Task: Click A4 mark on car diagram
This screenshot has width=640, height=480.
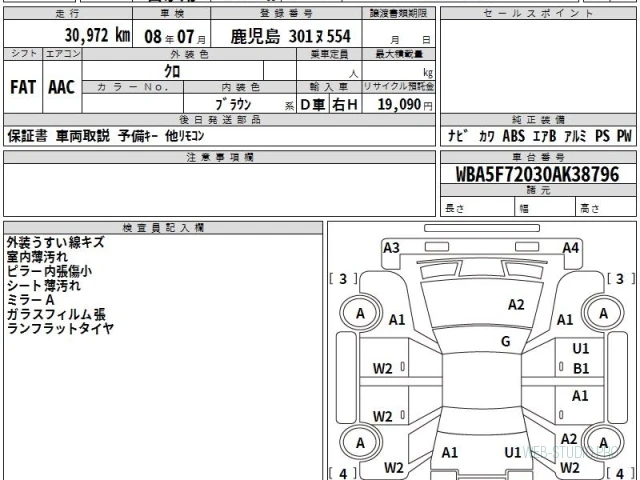Action: pos(571,248)
